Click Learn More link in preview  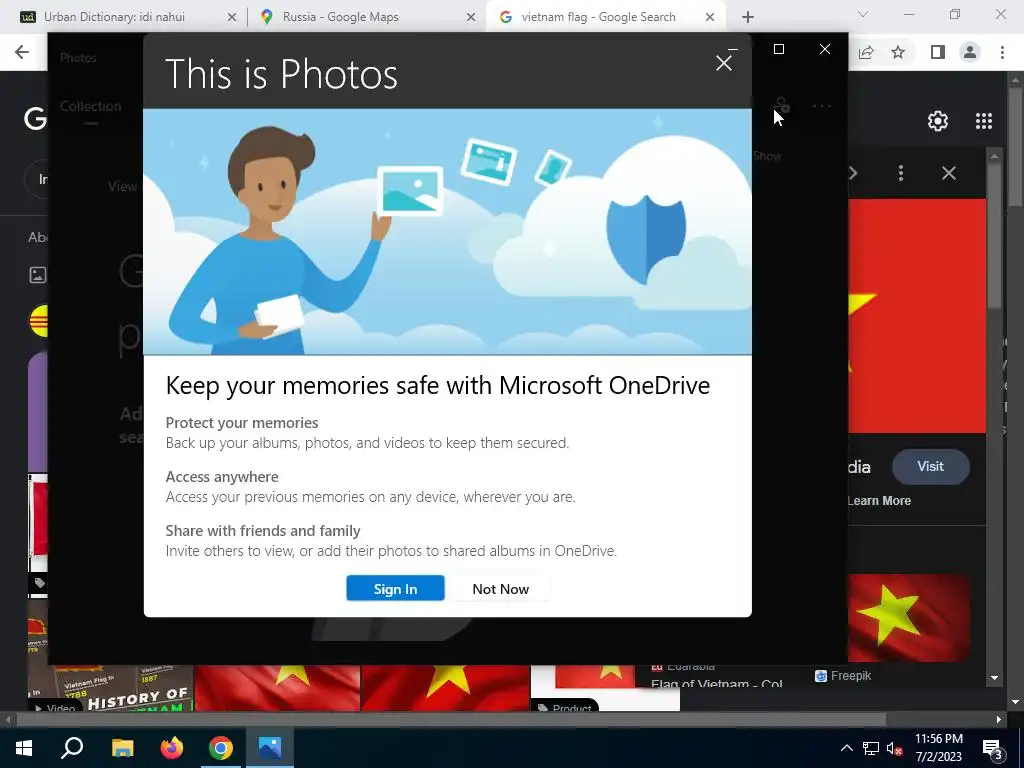(x=879, y=501)
